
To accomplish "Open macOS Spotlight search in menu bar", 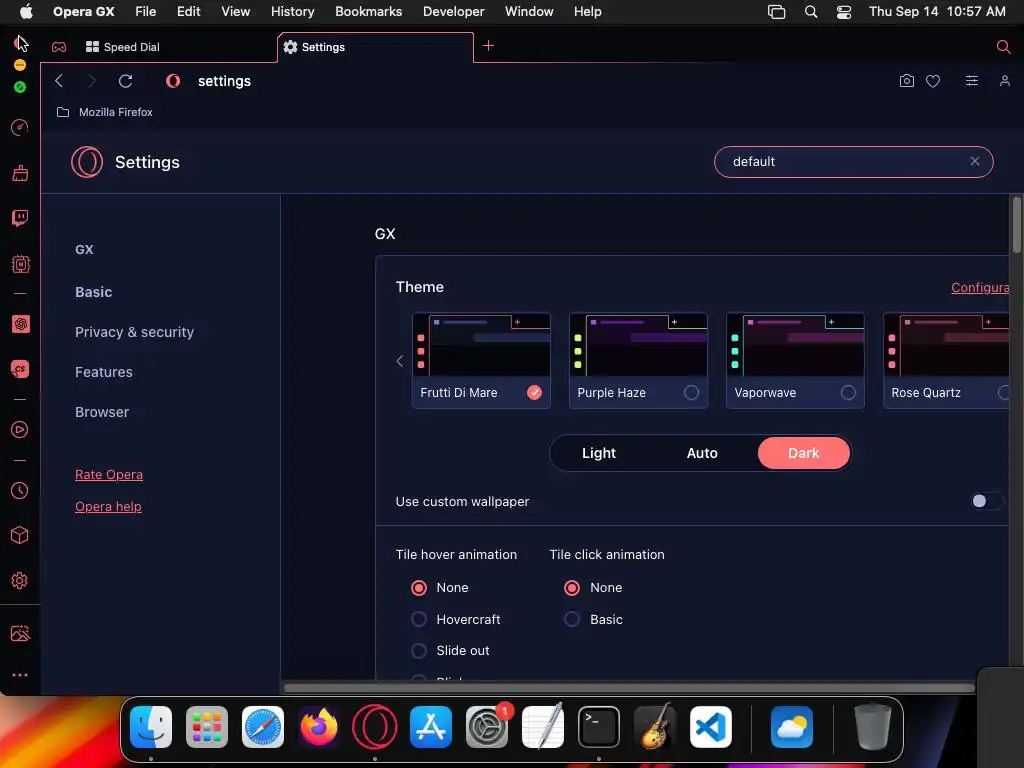I will click(810, 12).
